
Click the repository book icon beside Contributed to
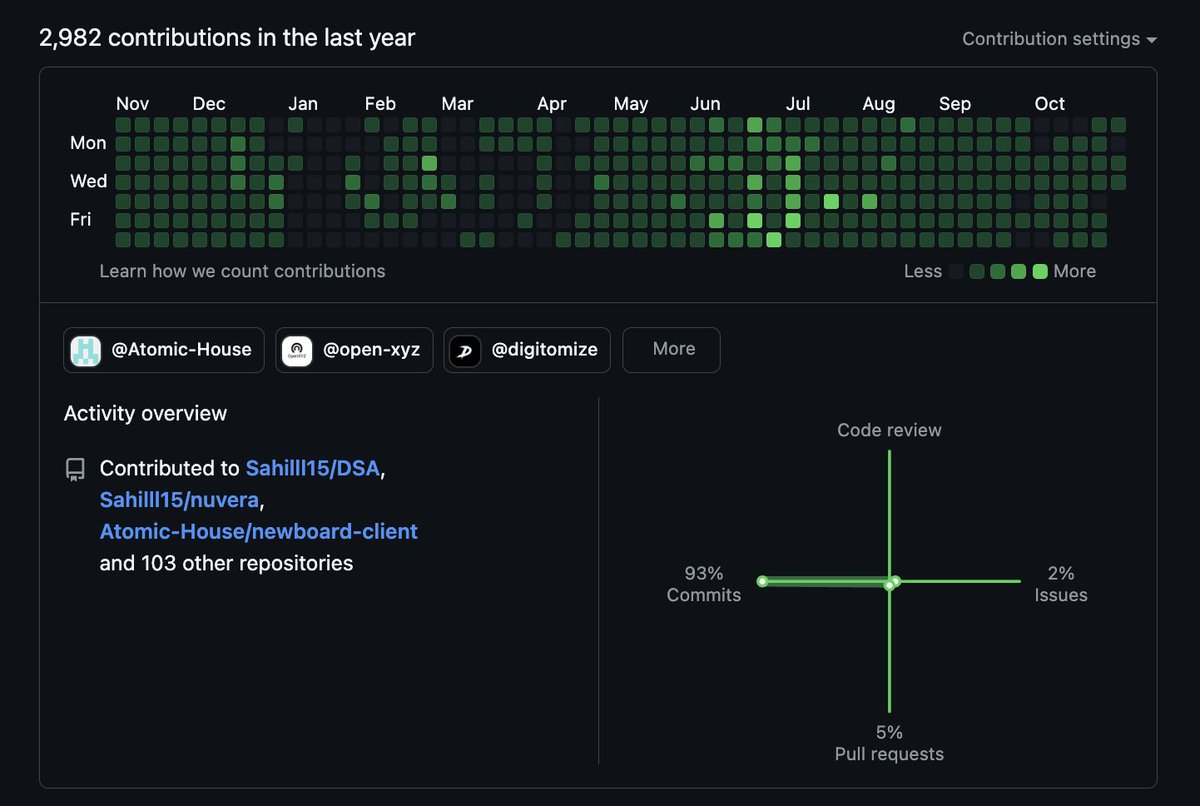(75, 469)
